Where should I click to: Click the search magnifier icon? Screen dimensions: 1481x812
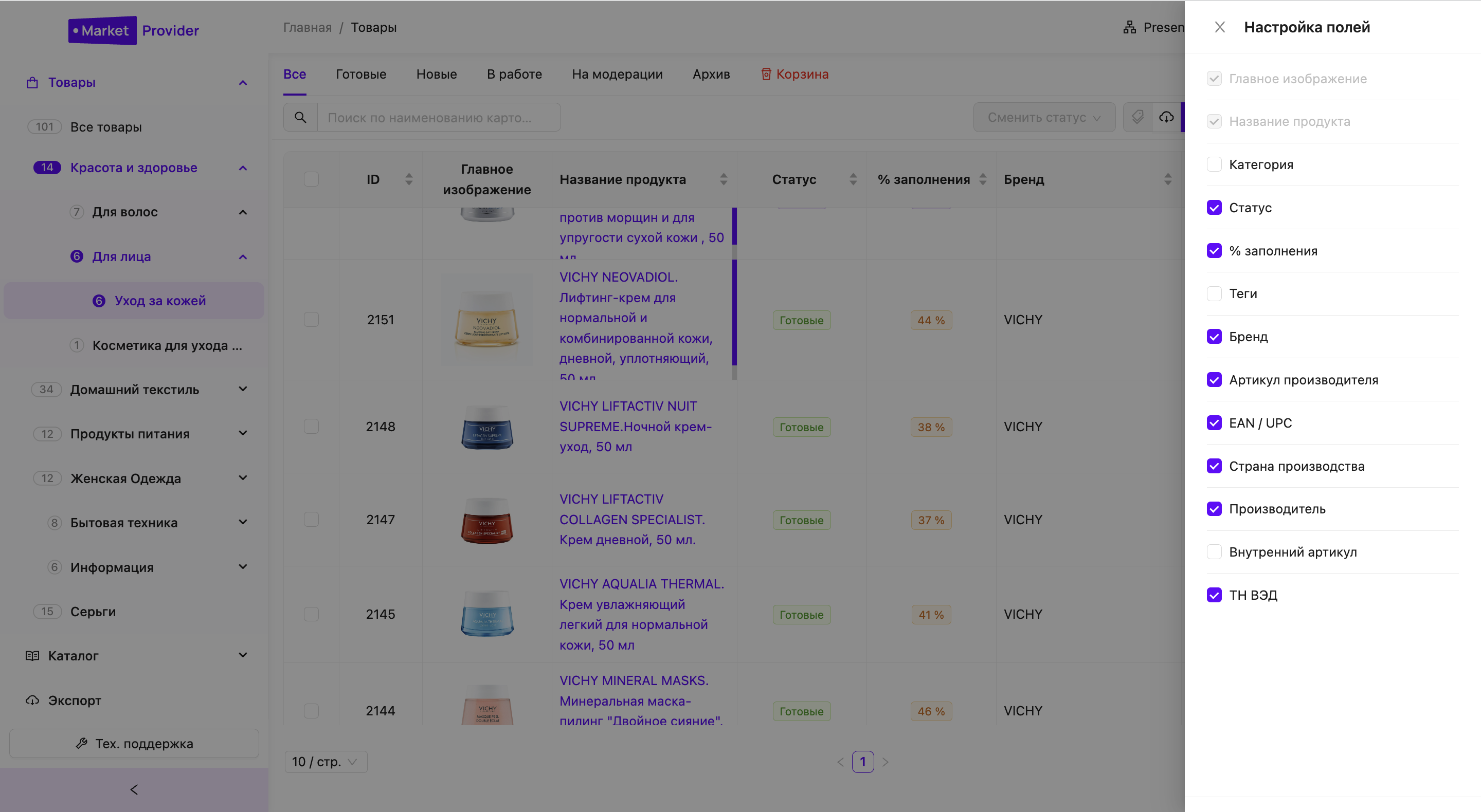click(x=300, y=117)
